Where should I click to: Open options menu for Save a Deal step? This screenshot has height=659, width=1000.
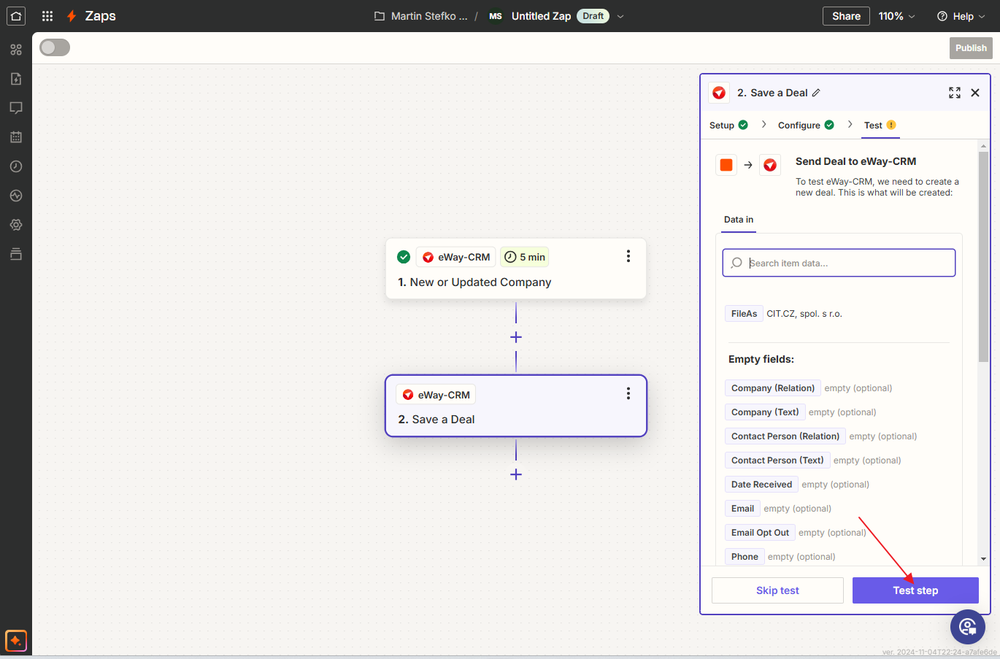[x=628, y=394]
